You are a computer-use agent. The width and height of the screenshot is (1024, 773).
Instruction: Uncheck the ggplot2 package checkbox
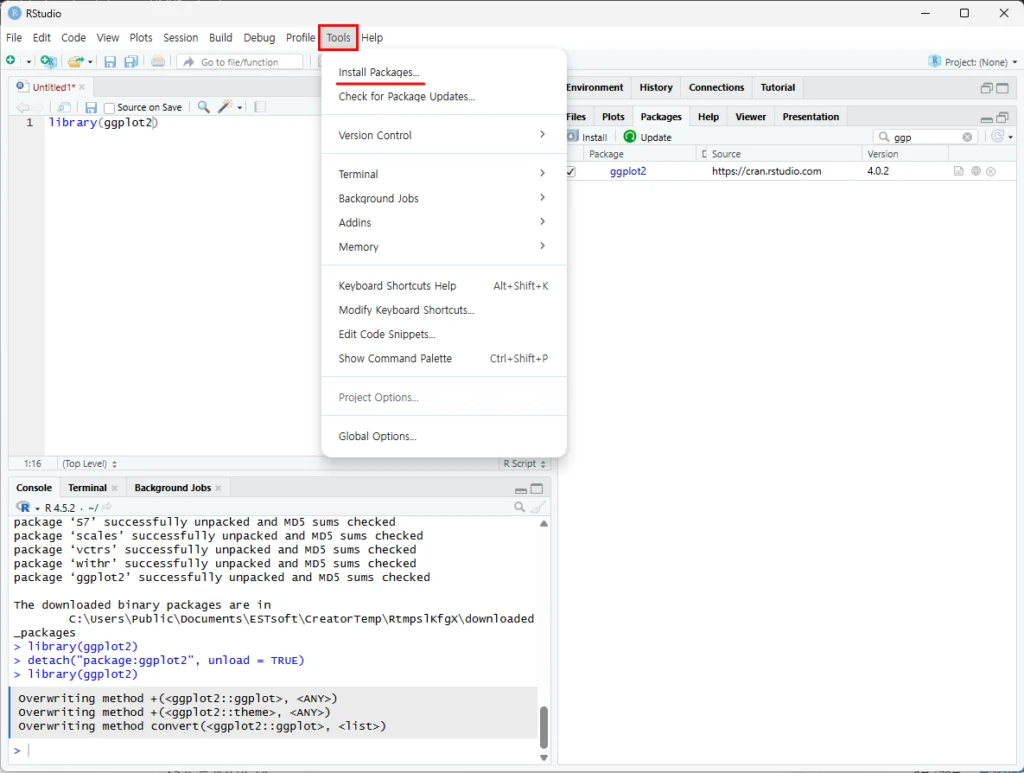(x=570, y=172)
